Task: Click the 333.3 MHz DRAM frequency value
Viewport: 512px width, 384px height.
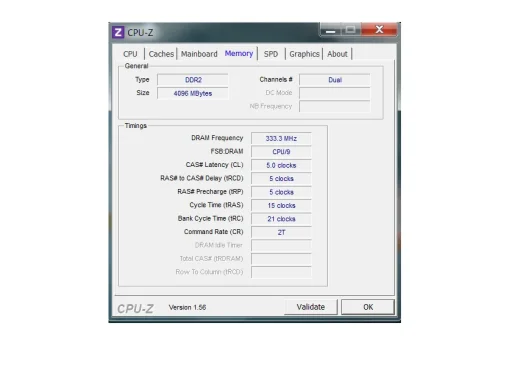Action: pos(281,138)
